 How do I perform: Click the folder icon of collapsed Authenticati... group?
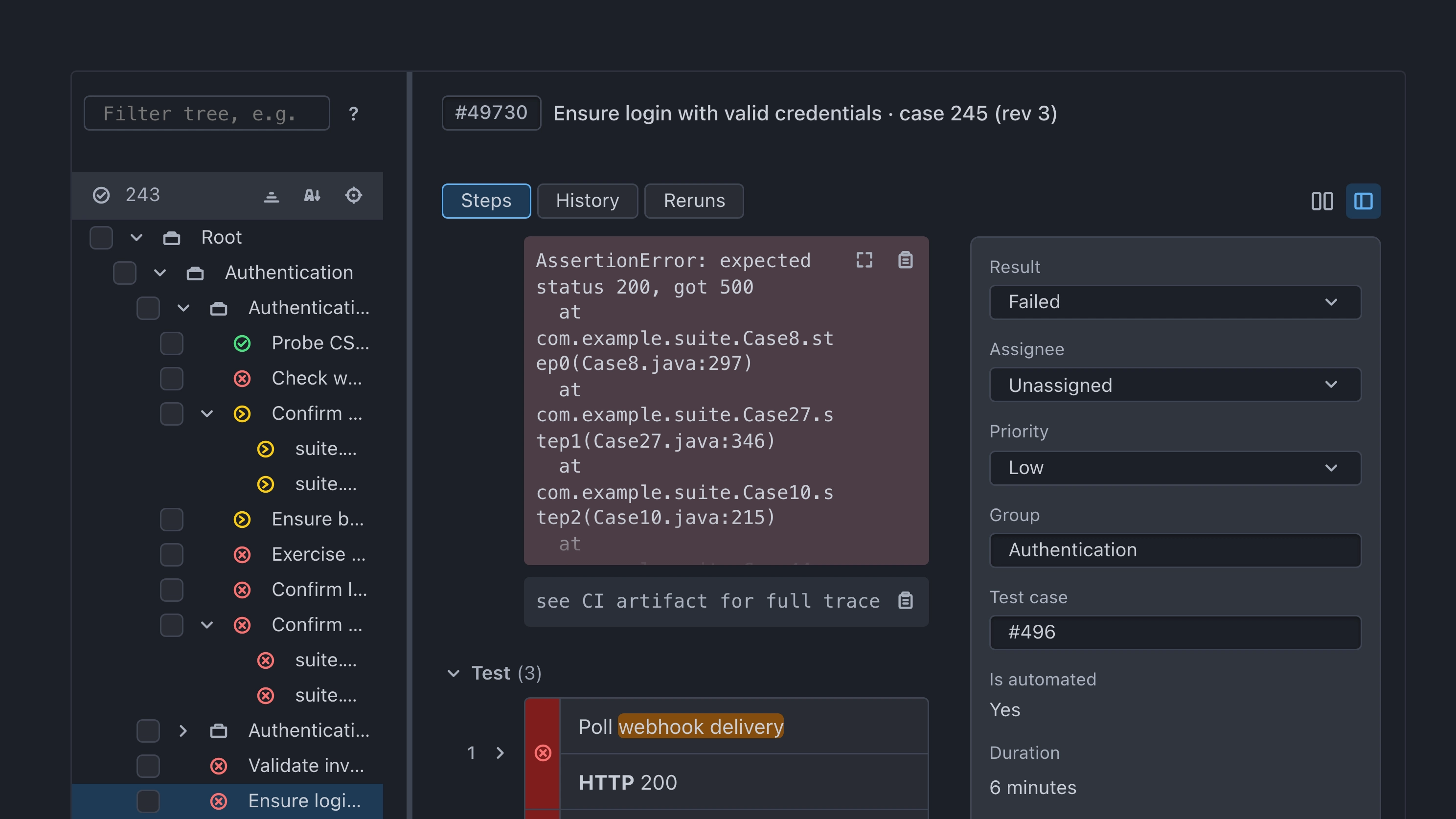[219, 730]
